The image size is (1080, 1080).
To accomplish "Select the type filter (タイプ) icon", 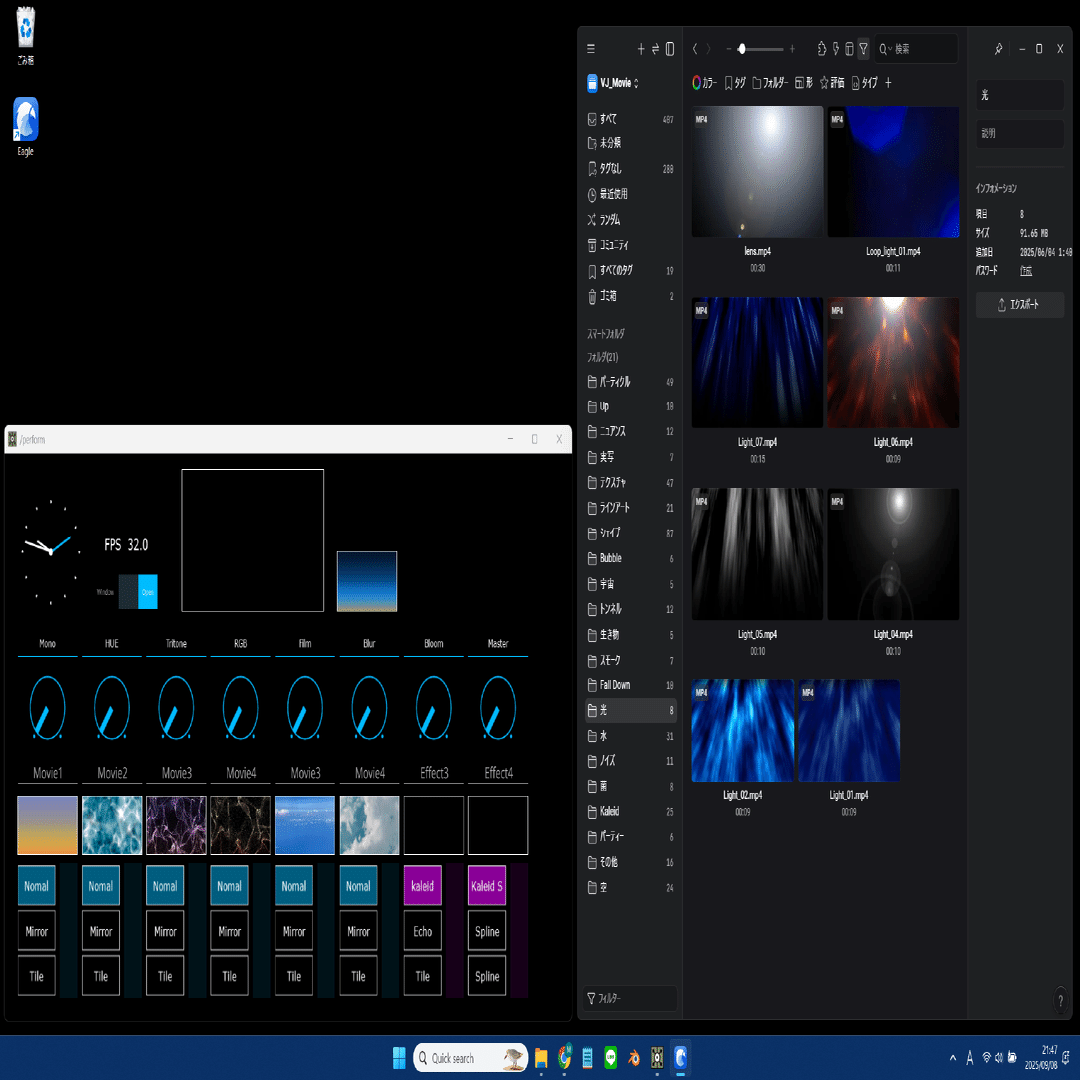I will pos(866,83).
